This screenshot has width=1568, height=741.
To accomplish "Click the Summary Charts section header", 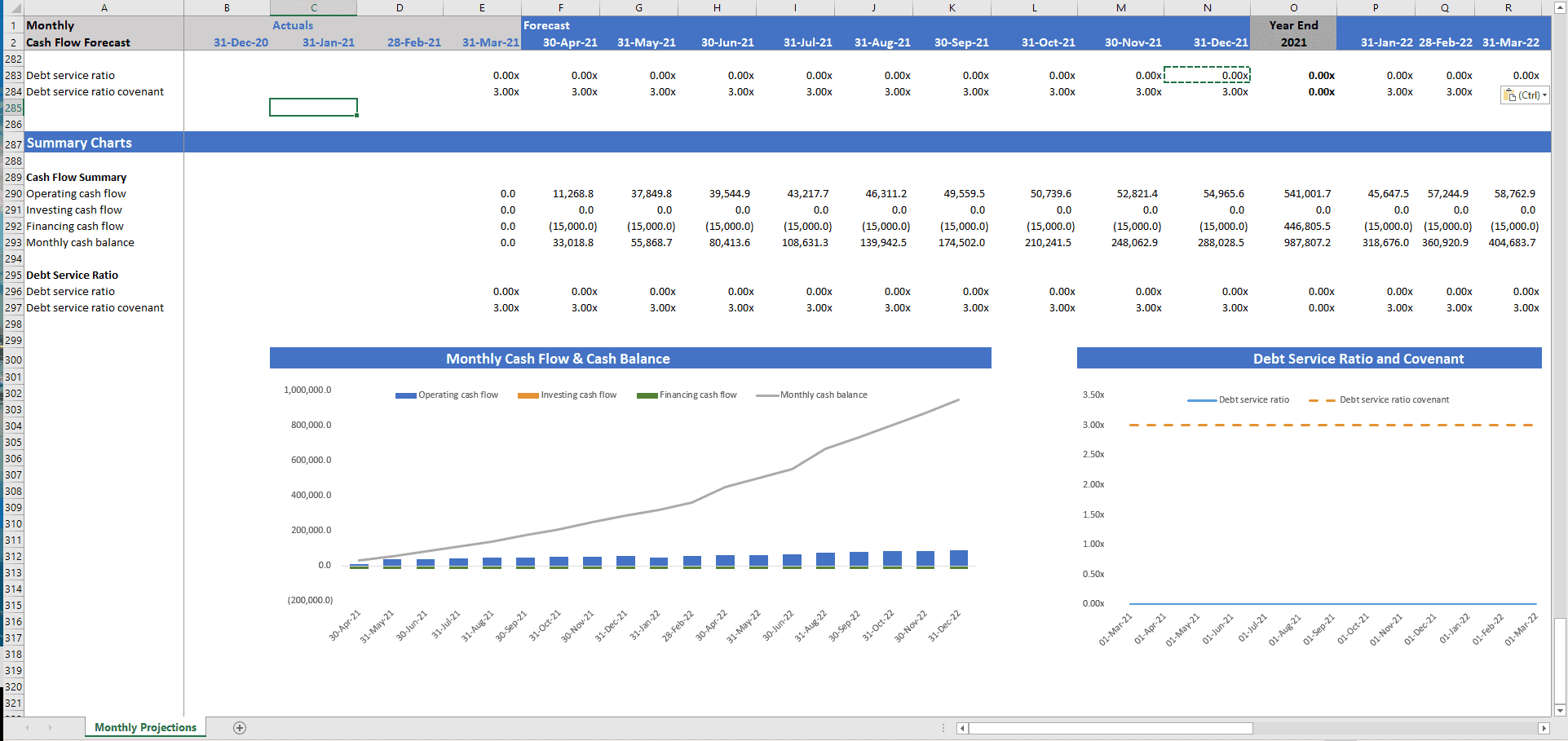I will (x=79, y=143).
